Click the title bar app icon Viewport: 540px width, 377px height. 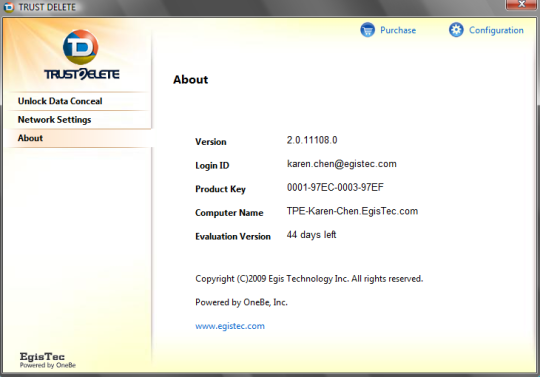(9, 7)
